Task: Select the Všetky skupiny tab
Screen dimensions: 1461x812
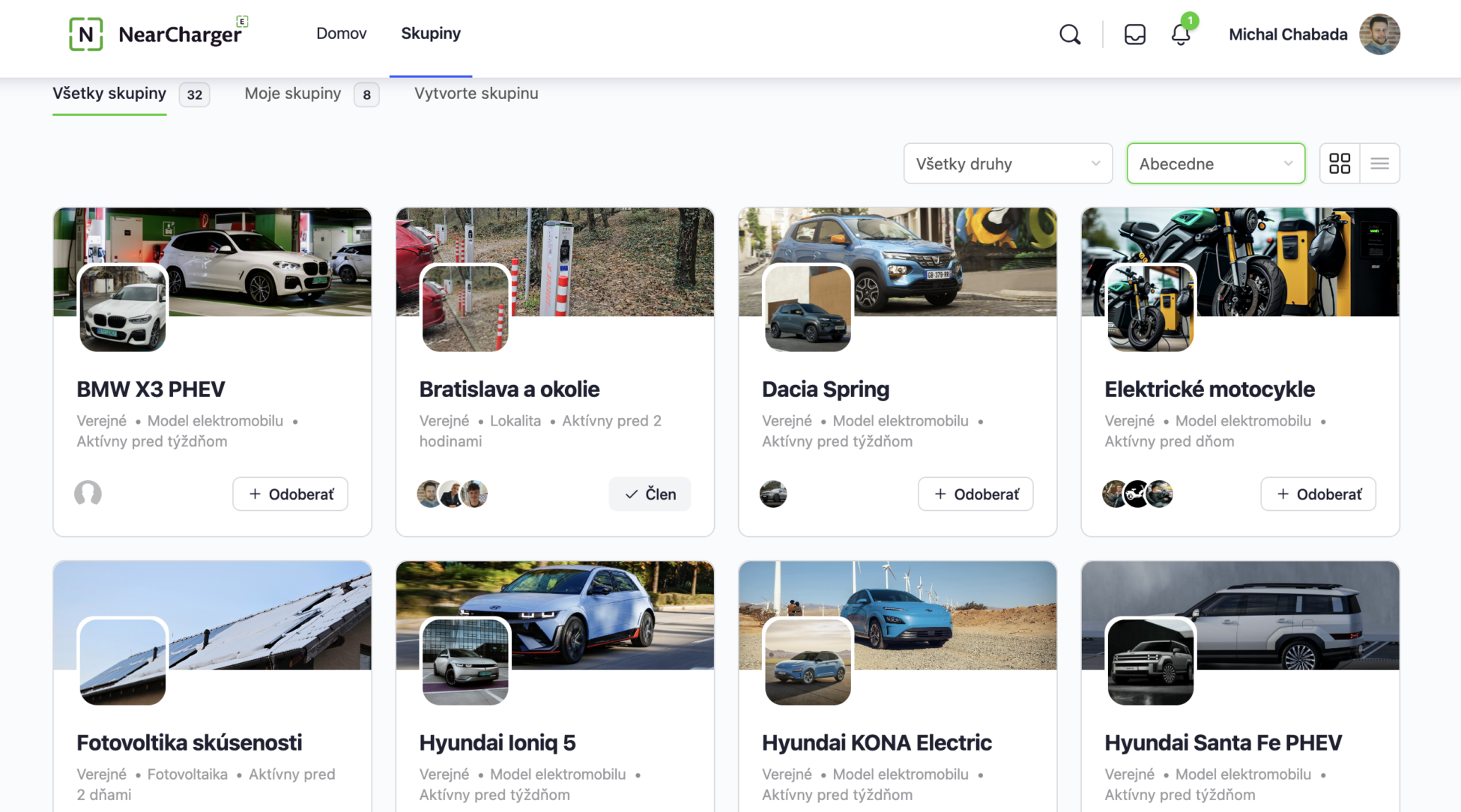Action: 109,94
